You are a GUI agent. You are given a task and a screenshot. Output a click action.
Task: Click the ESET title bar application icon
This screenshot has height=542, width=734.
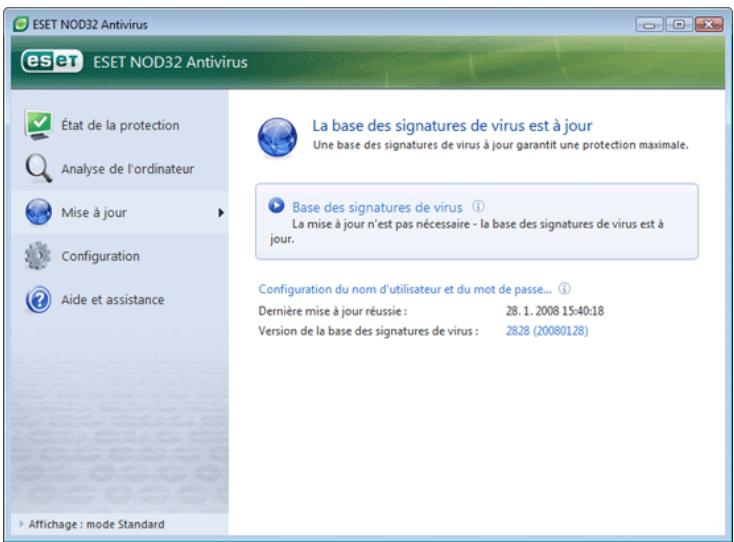(21, 24)
